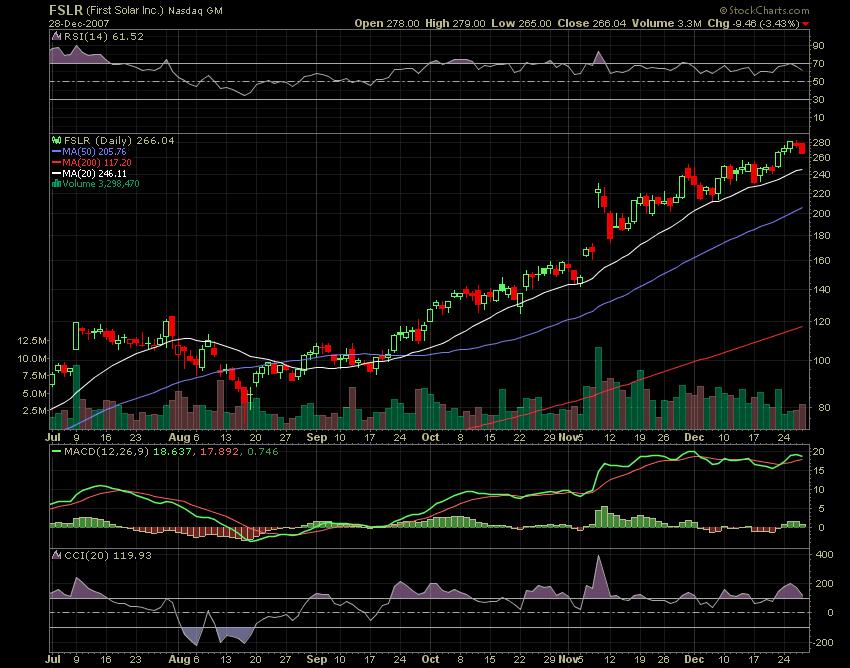The height and width of the screenshot is (668, 850).
Task: Click the 7.5M volume axis label
Action: (x=34, y=376)
